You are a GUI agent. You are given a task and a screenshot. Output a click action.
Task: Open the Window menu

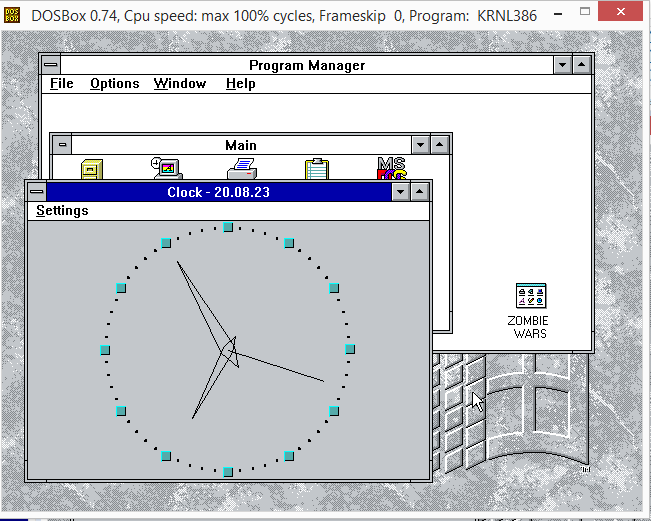[x=180, y=84]
